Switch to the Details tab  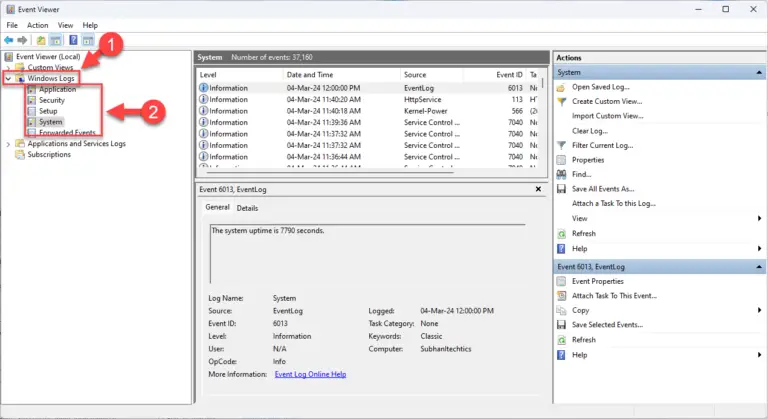tap(247, 208)
